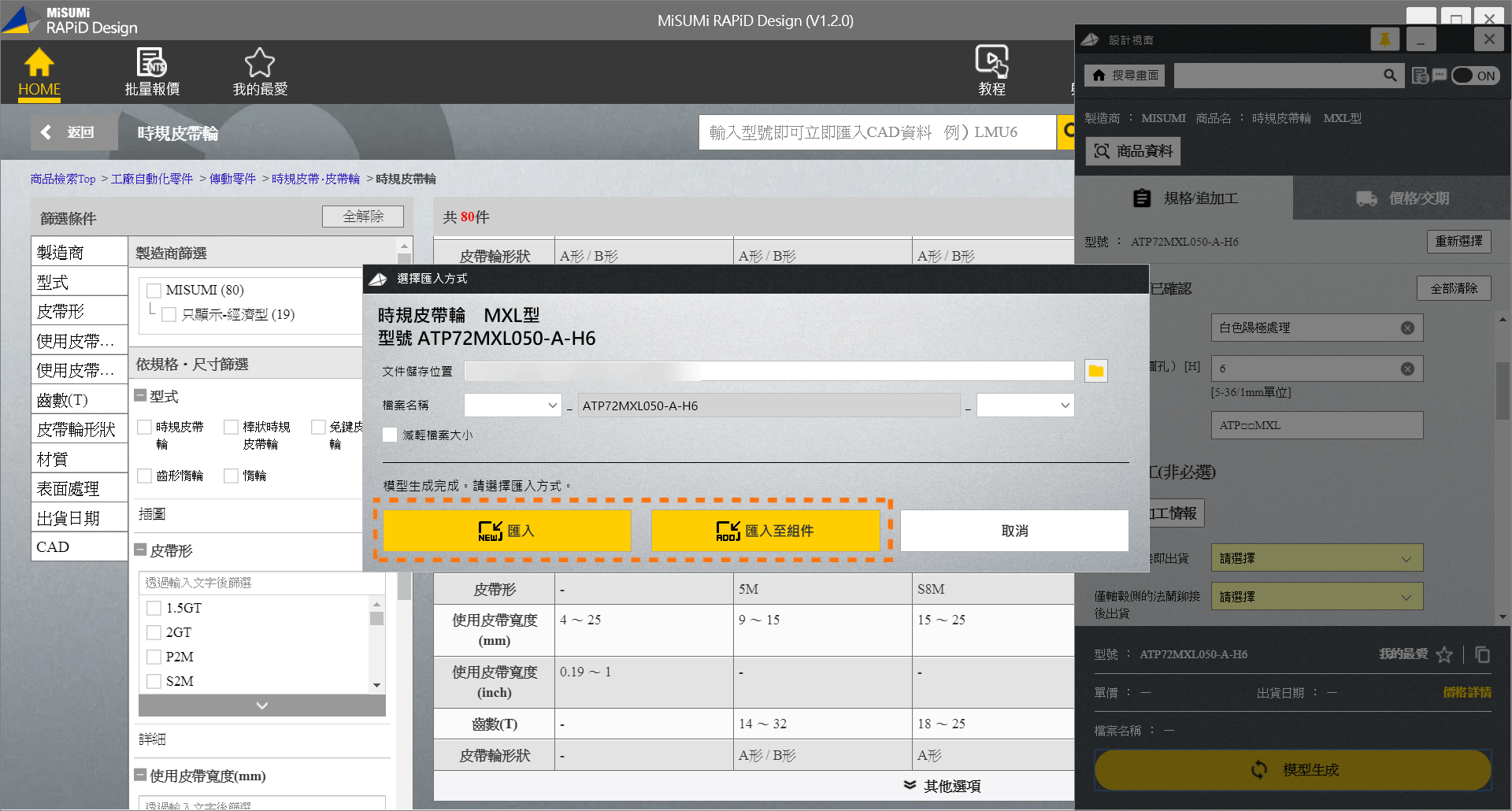Viewport: 1512px width, 811px height.
Task: Open the tutorial (教程) icon
Action: [991, 61]
